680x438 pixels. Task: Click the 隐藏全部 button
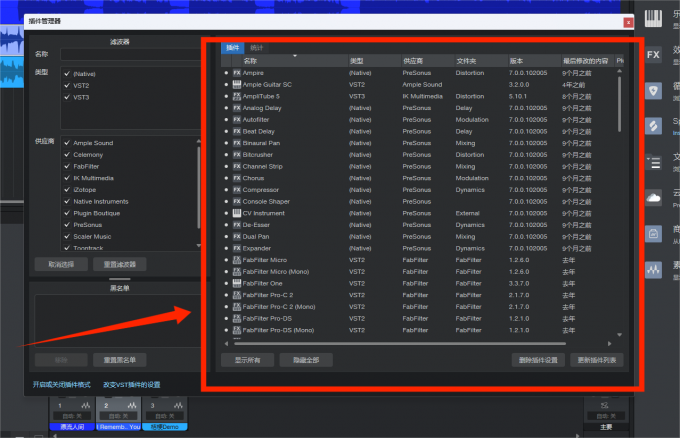click(306, 360)
